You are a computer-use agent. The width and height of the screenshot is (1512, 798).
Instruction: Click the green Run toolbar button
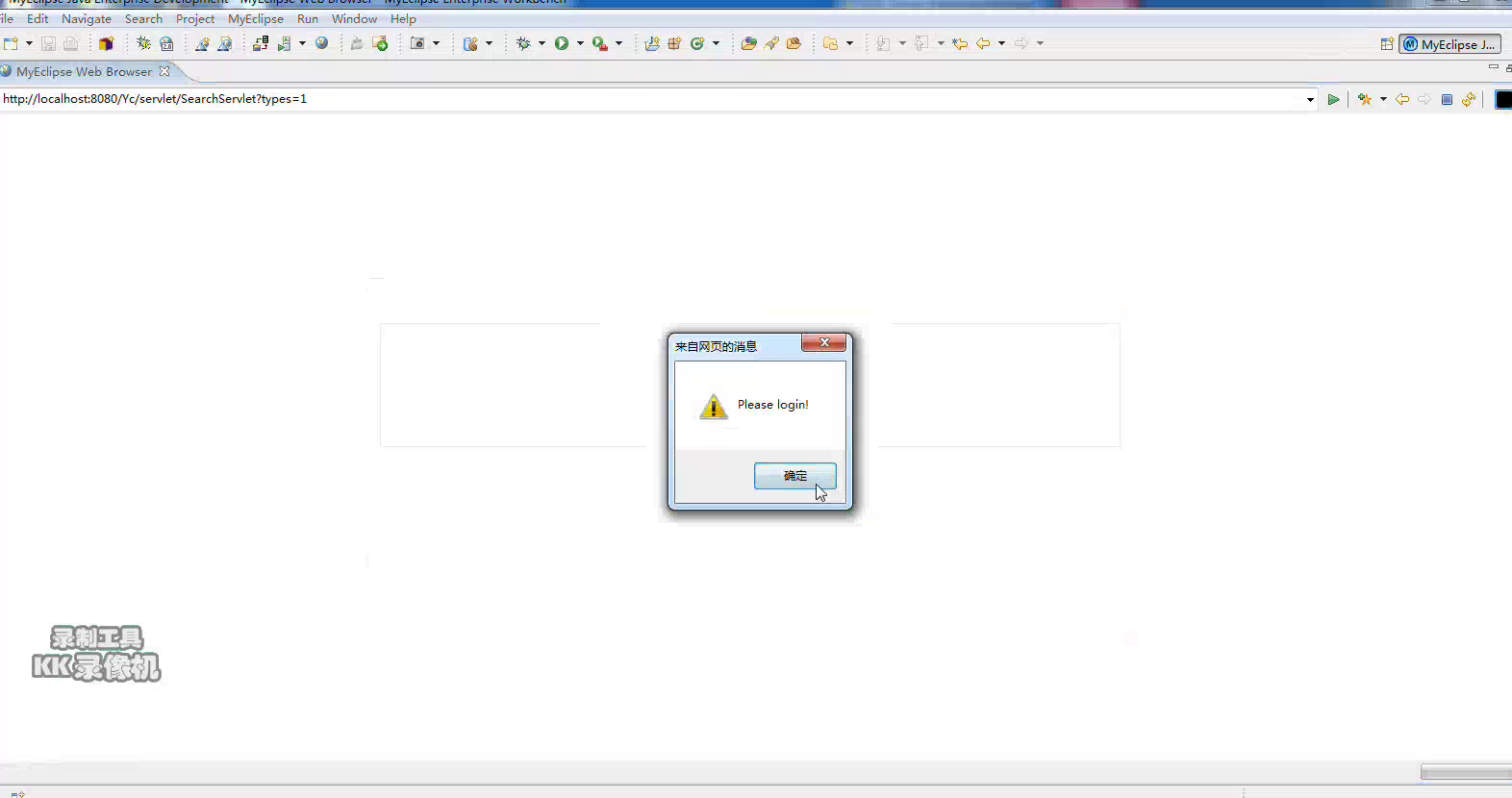pyautogui.click(x=562, y=43)
